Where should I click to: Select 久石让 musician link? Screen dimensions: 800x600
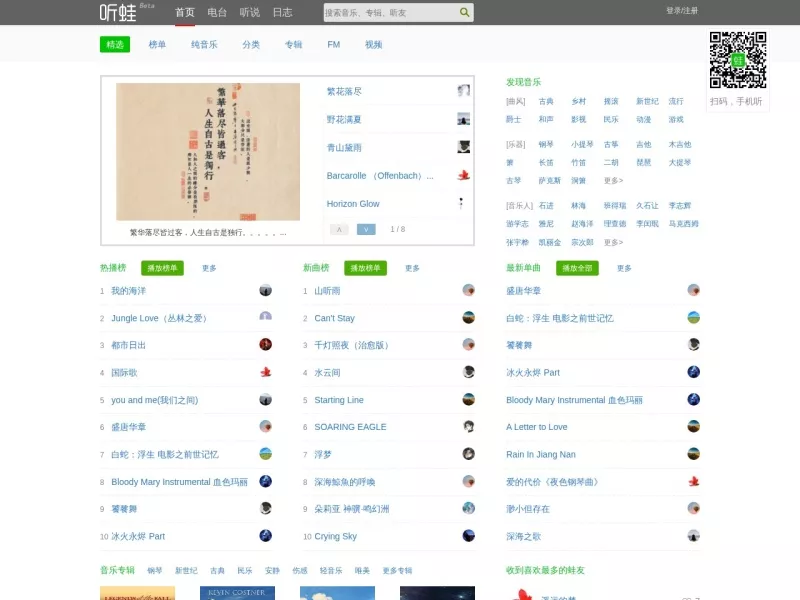click(647, 206)
